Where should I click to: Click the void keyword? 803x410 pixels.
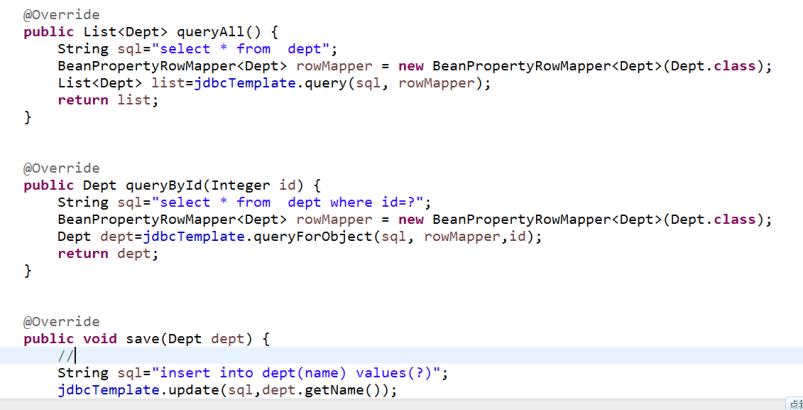point(100,339)
